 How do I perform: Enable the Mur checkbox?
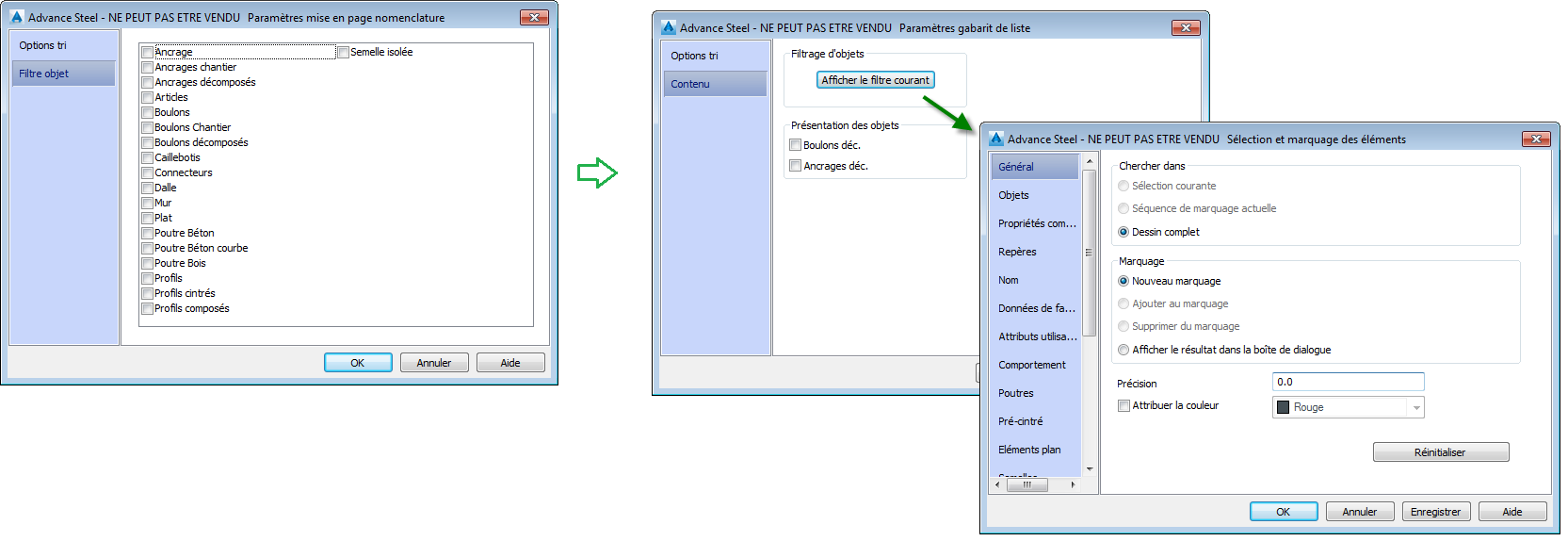(147, 204)
